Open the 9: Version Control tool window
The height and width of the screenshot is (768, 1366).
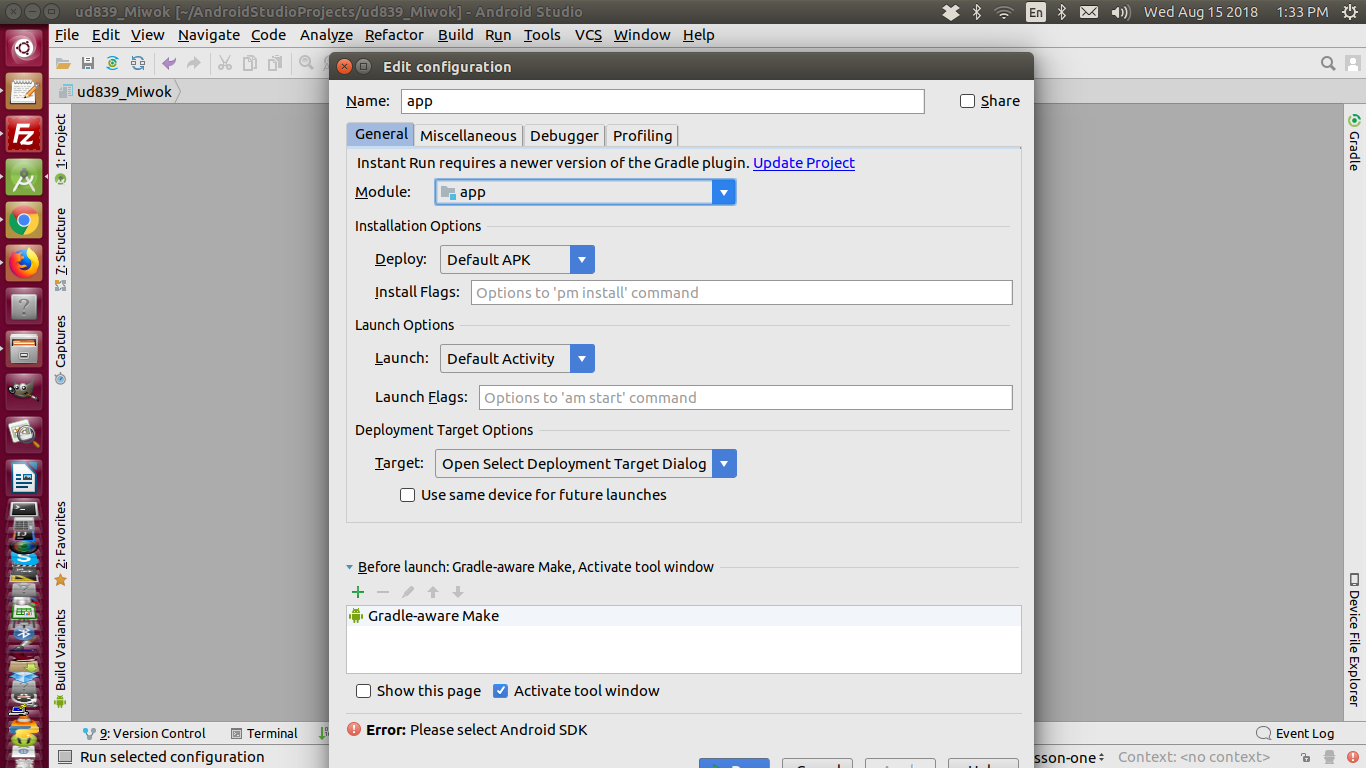coord(144,733)
